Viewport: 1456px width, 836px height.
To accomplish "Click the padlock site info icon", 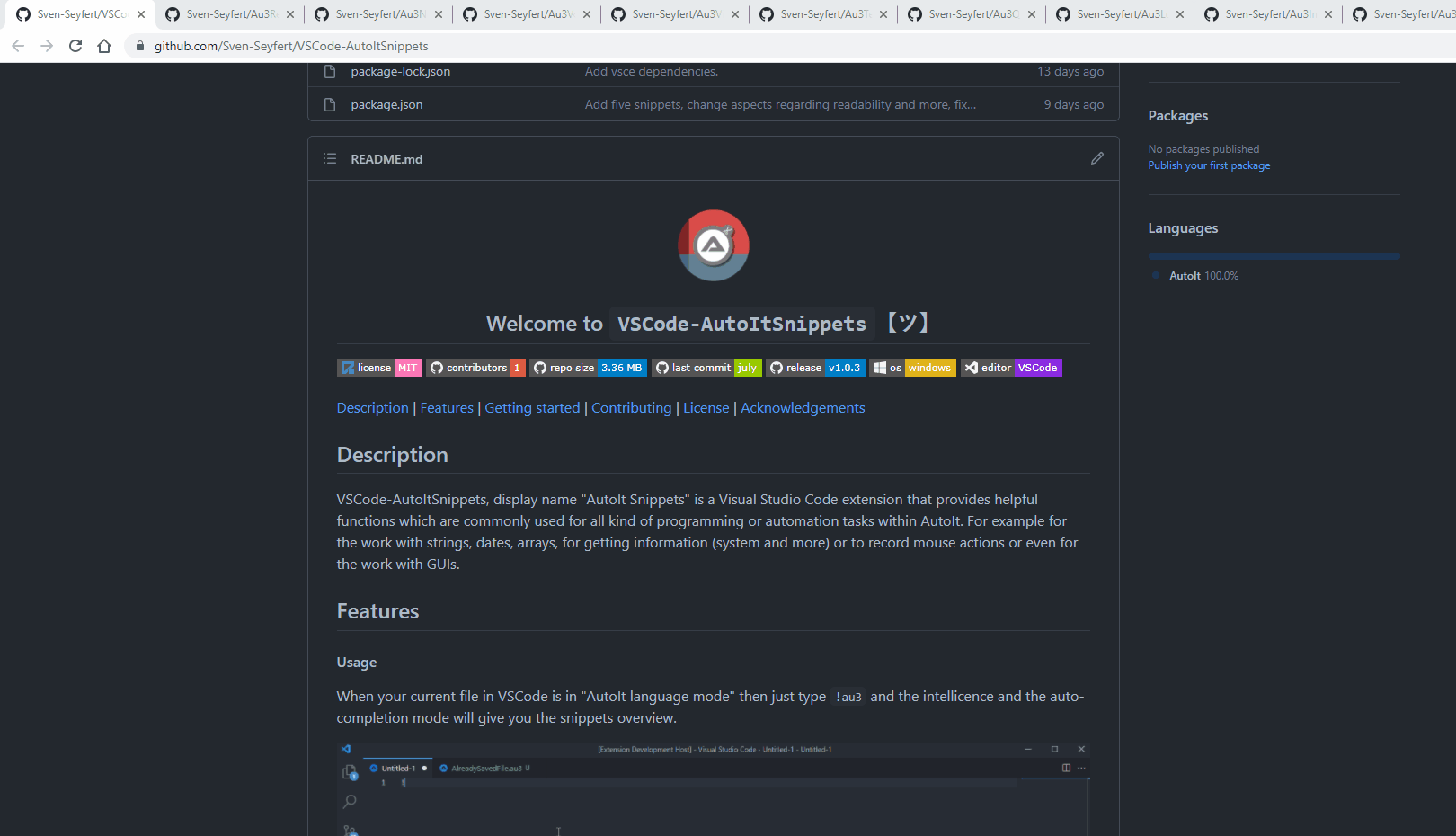I will click(139, 46).
